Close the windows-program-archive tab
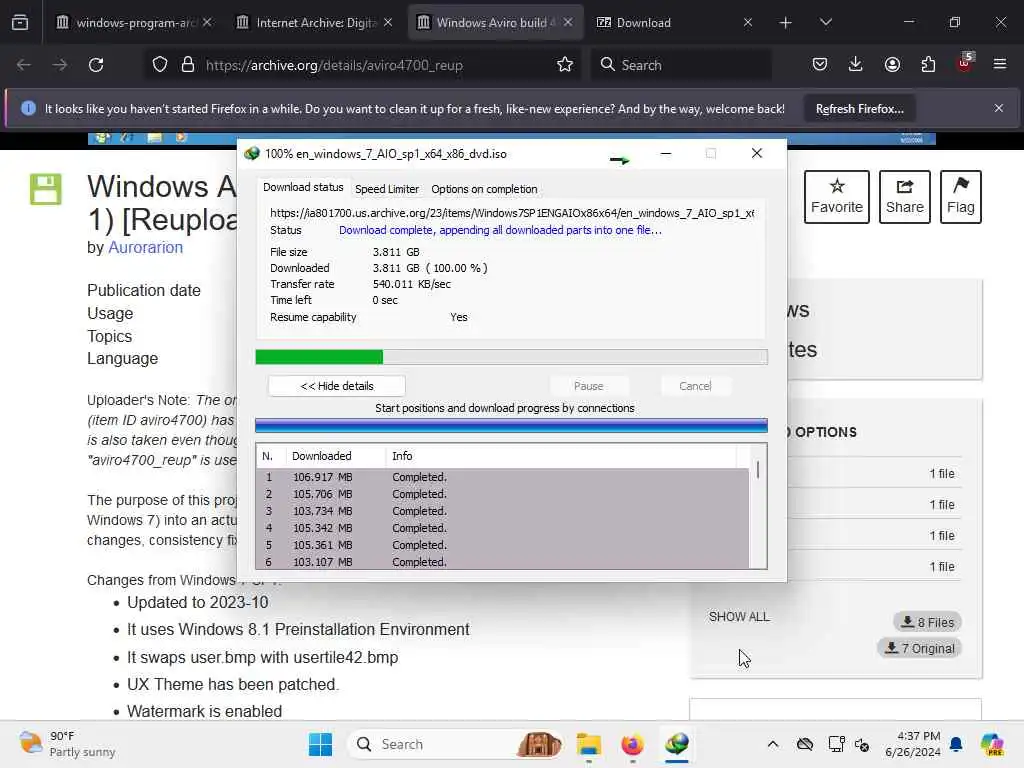The height and width of the screenshot is (768, 1024). pyautogui.click(x=207, y=23)
